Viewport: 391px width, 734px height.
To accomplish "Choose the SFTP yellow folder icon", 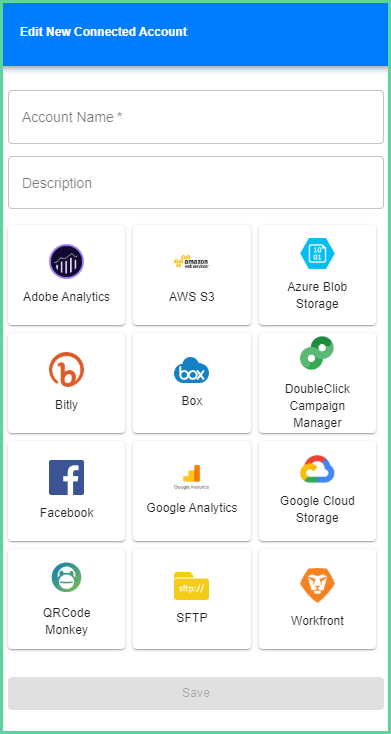I will coord(192,586).
